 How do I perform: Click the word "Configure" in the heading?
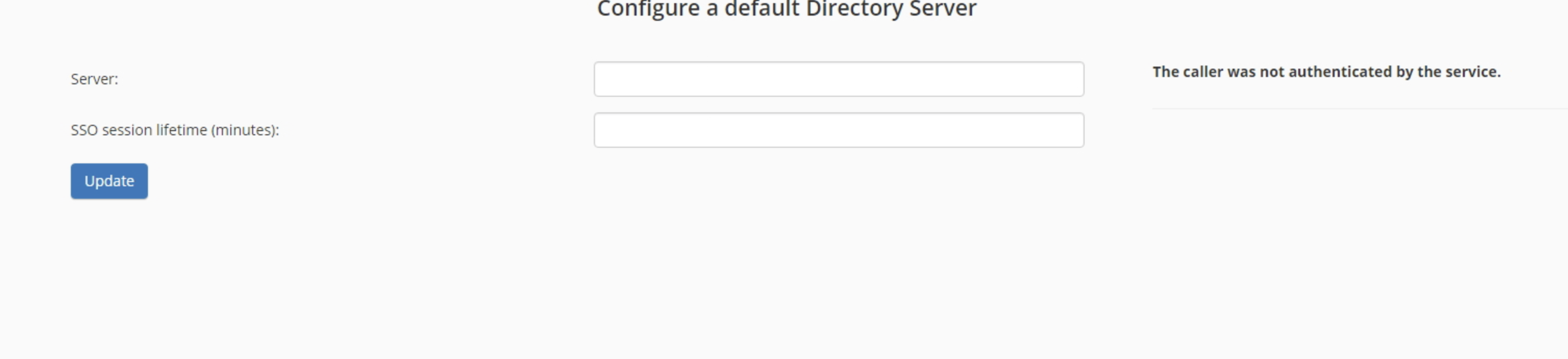648,9
